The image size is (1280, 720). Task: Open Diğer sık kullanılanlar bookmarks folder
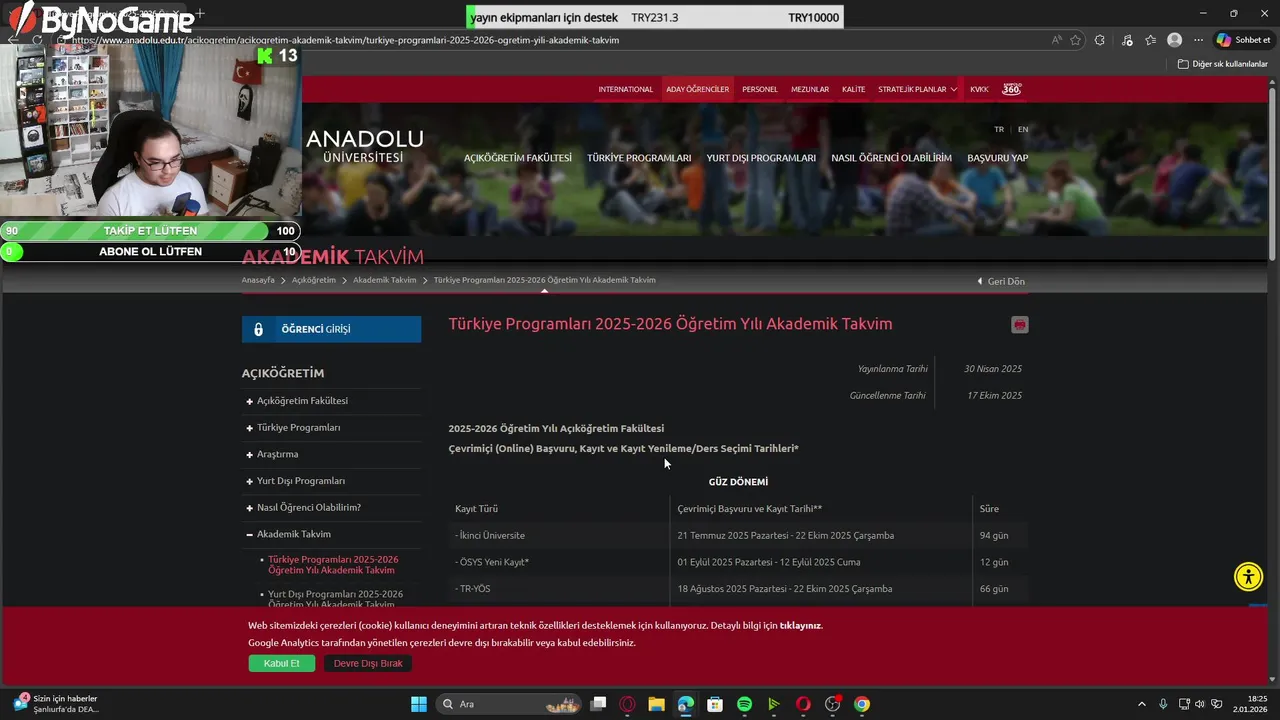[x=1222, y=64]
